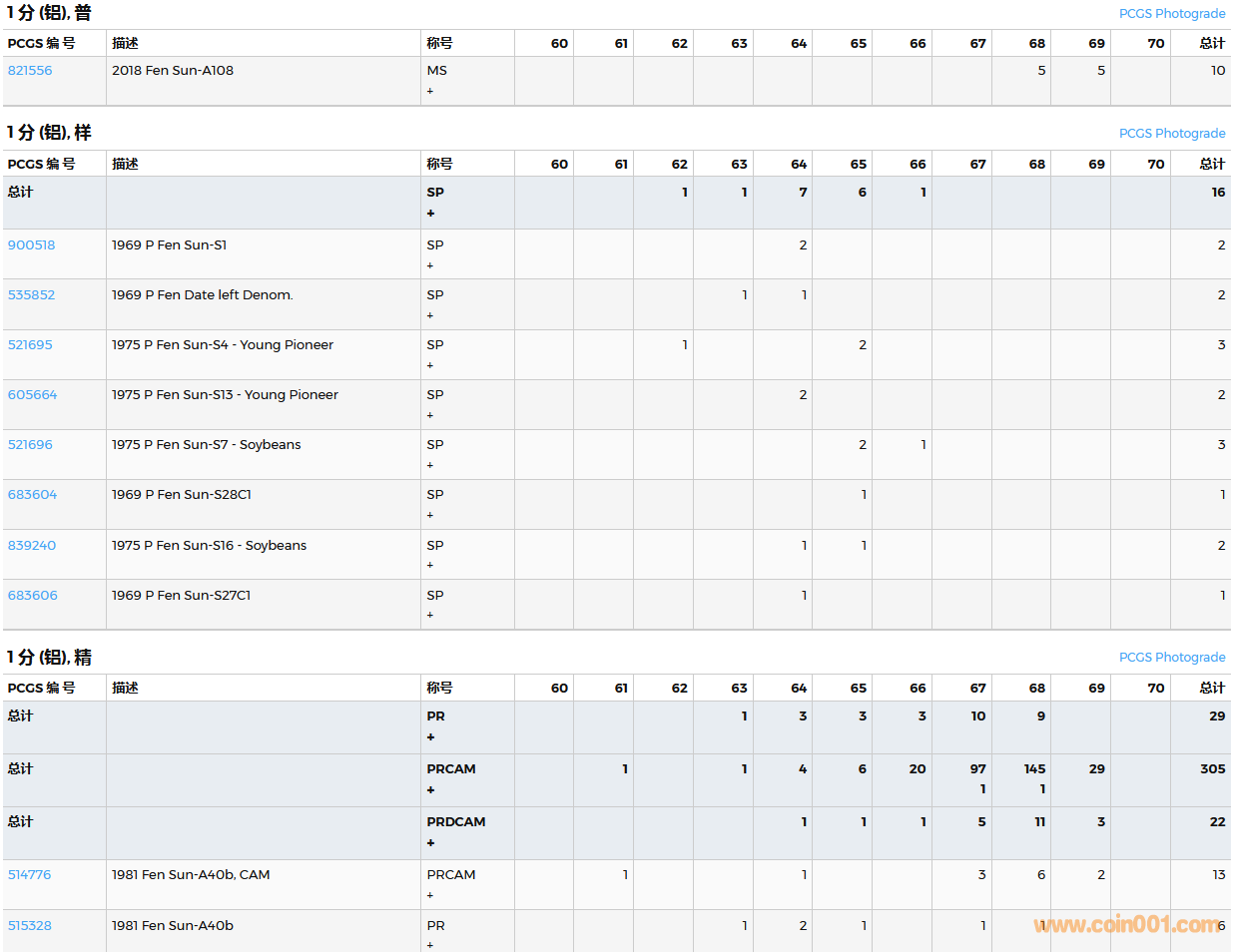Expand plus under MS for 2018 Fen Sun-A108
Screen dimensions: 1233x952
pyautogui.click(x=430, y=92)
